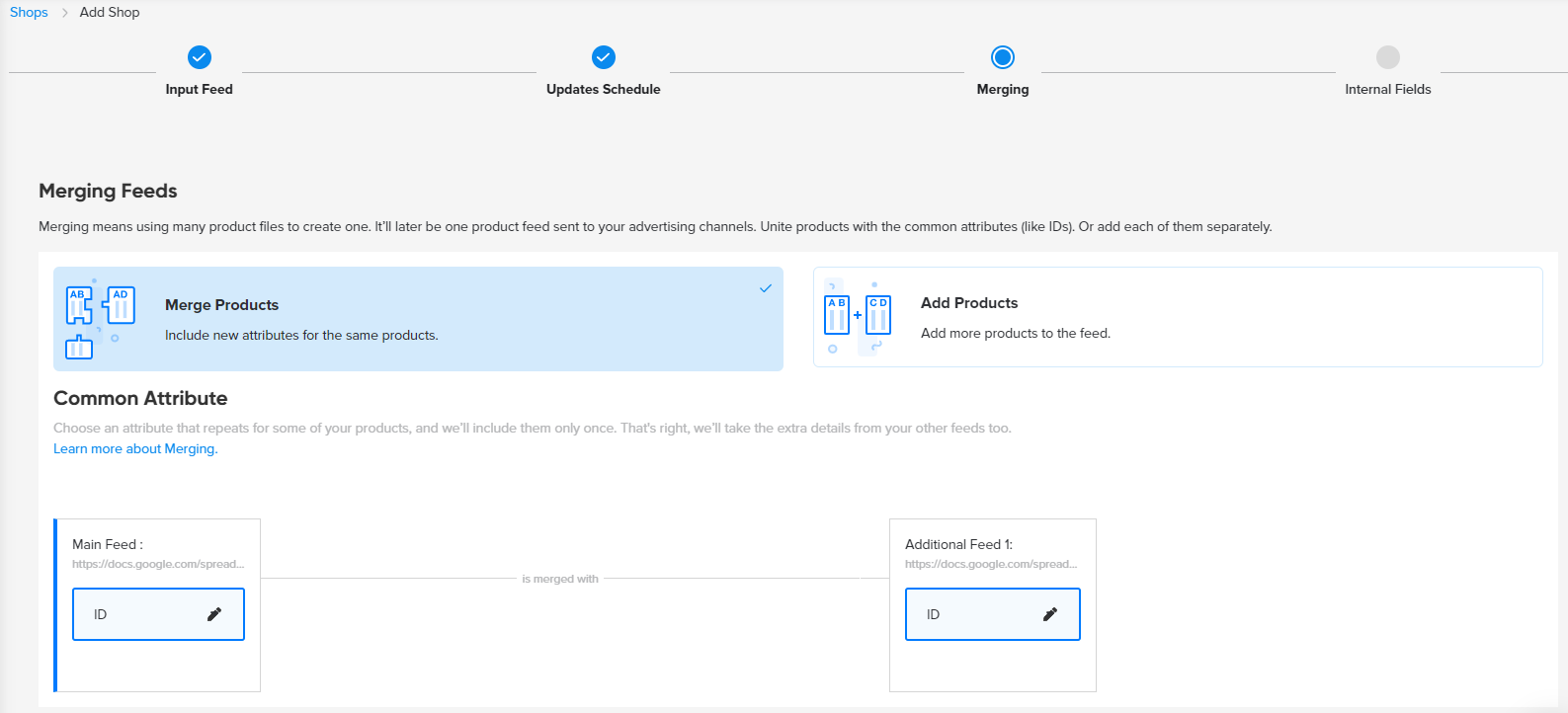The height and width of the screenshot is (713, 1568).
Task: Click the pencil icon in Additional Feed 1
Action: (1050, 614)
